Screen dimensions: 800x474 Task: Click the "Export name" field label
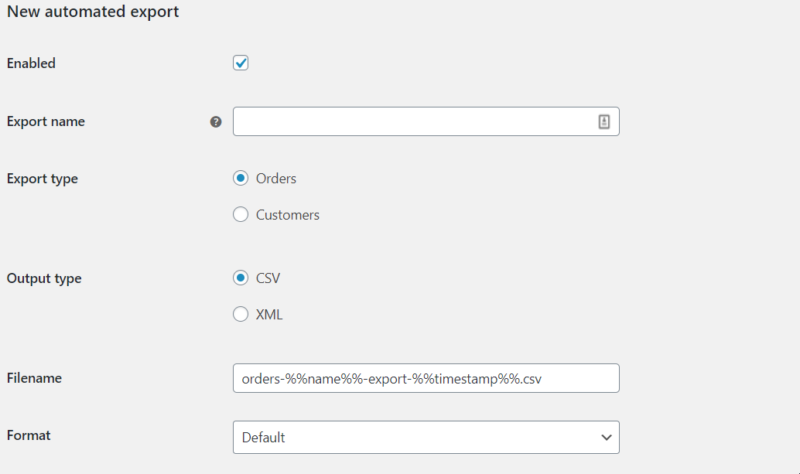[46, 121]
